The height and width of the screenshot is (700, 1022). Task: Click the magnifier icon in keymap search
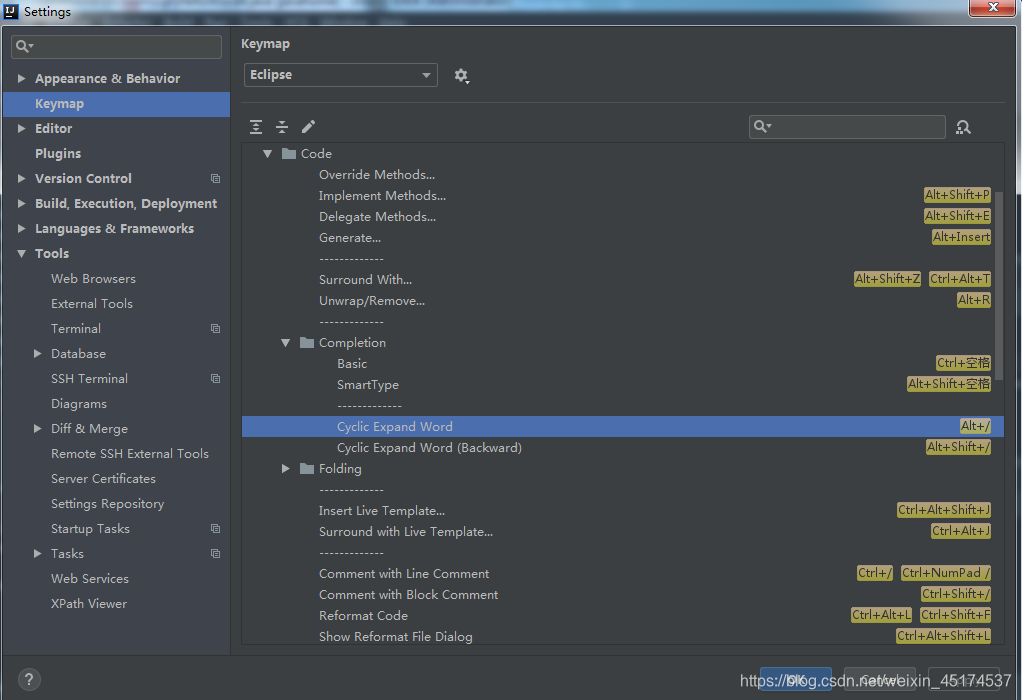click(762, 126)
